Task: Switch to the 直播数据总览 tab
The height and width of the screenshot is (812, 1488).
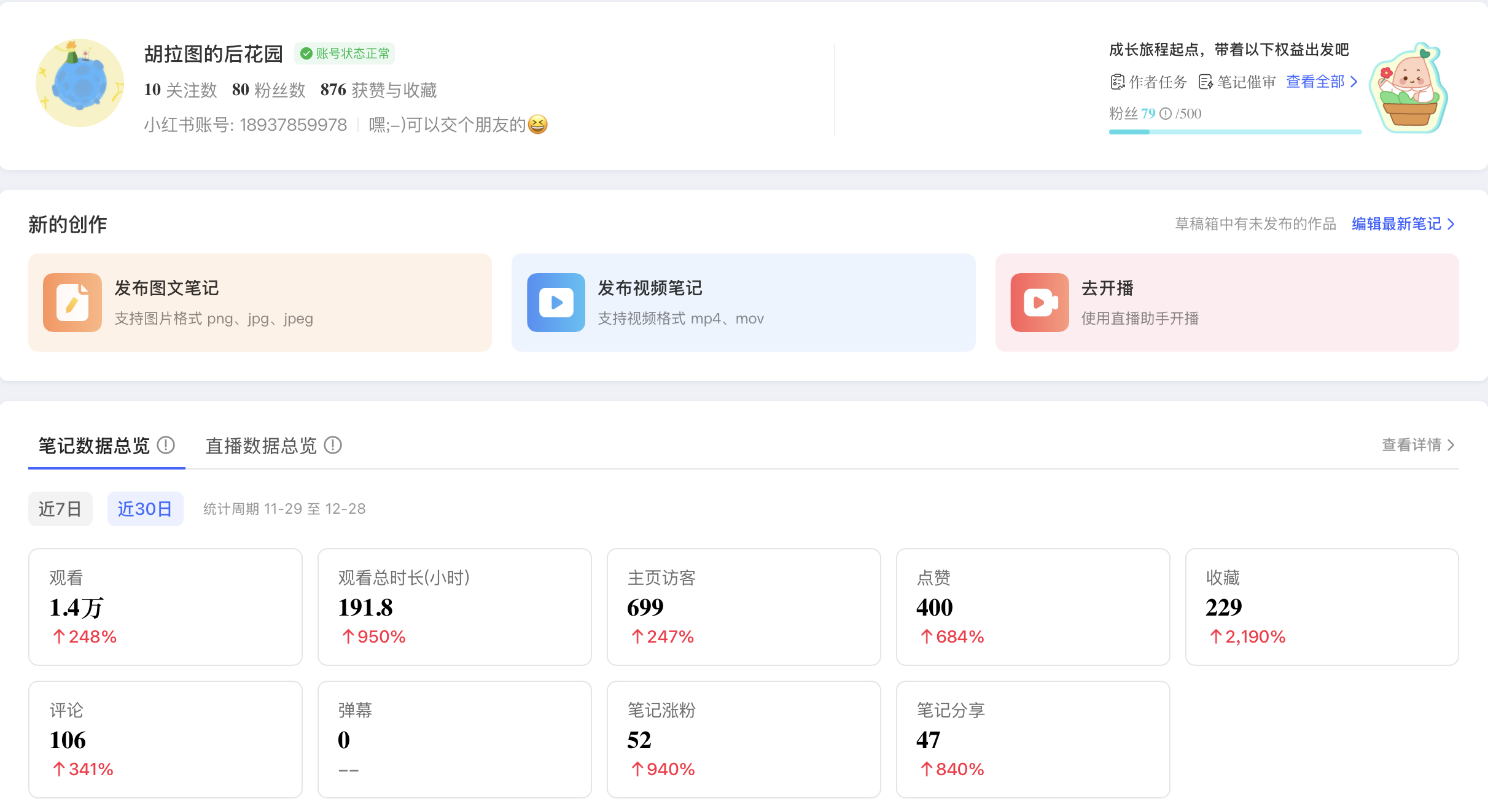Action: pyautogui.click(x=261, y=446)
